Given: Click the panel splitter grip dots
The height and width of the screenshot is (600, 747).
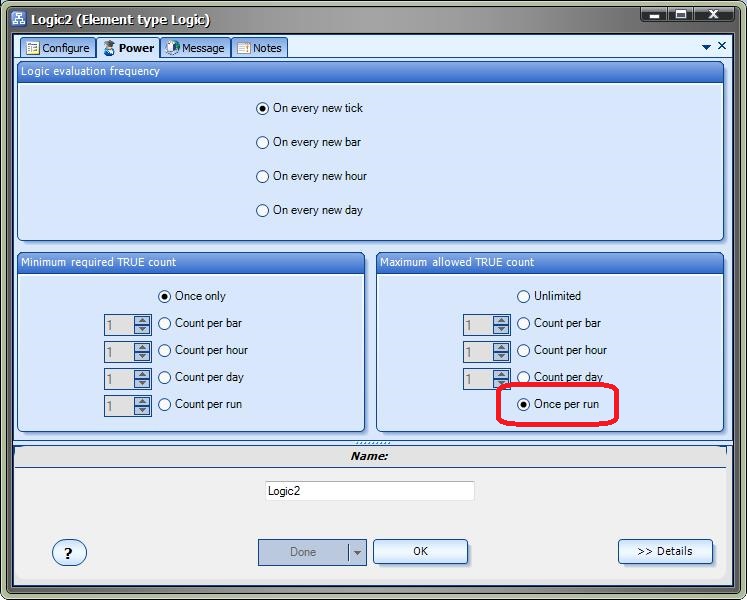Looking at the screenshot, I should click(373, 443).
